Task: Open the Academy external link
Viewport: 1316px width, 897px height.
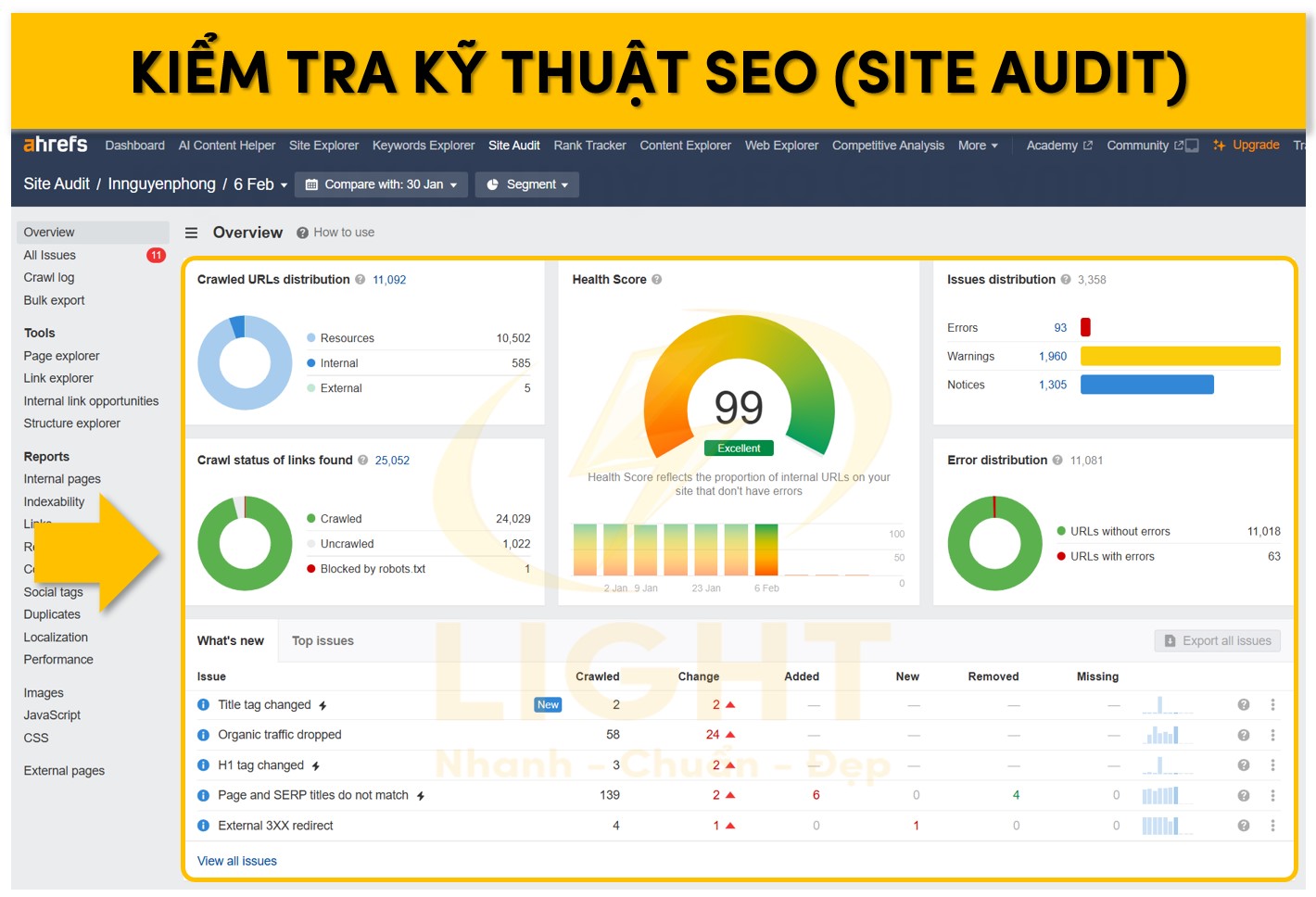Action: pyautogui.click(x=1059, y=145)
